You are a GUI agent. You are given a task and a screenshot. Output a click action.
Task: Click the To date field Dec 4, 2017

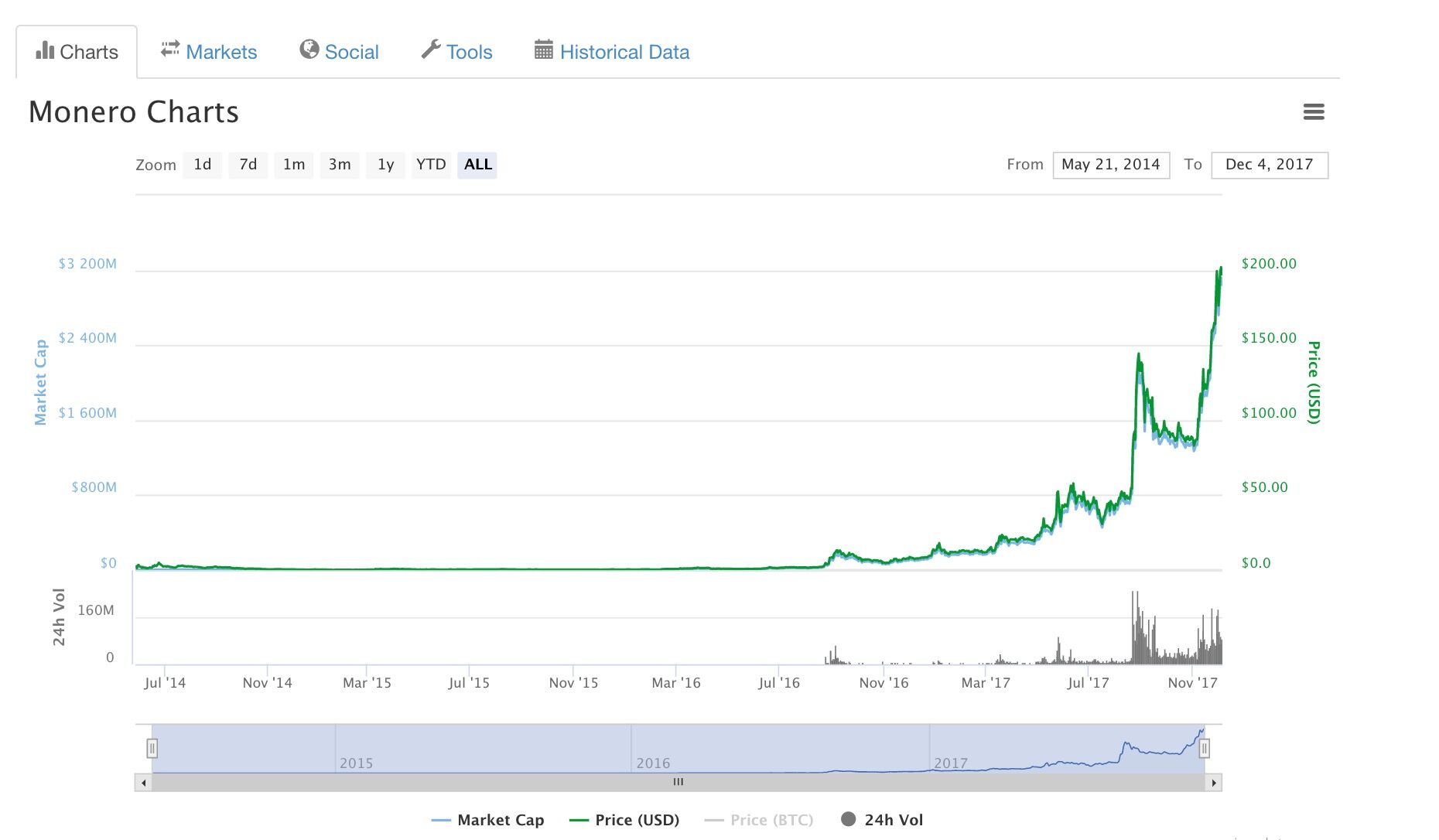[1270, 165]
